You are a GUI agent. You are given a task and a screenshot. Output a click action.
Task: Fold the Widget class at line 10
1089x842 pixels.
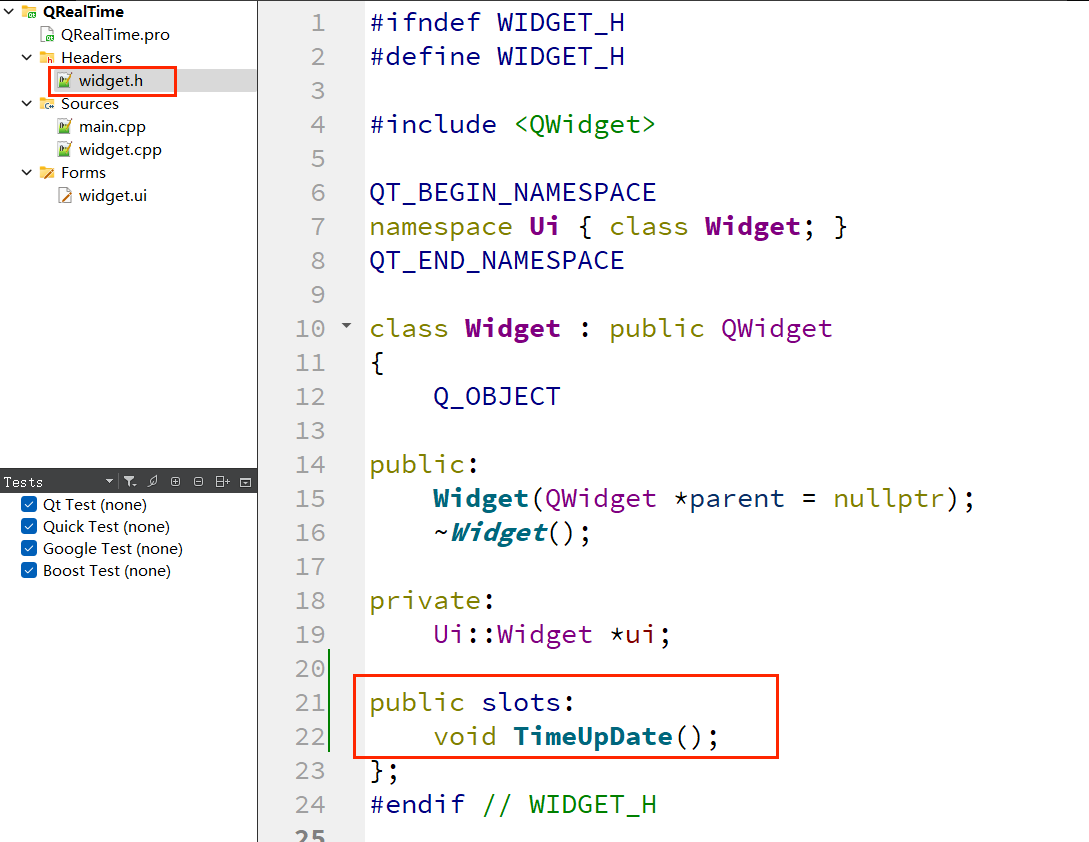(x=347, y=325)
